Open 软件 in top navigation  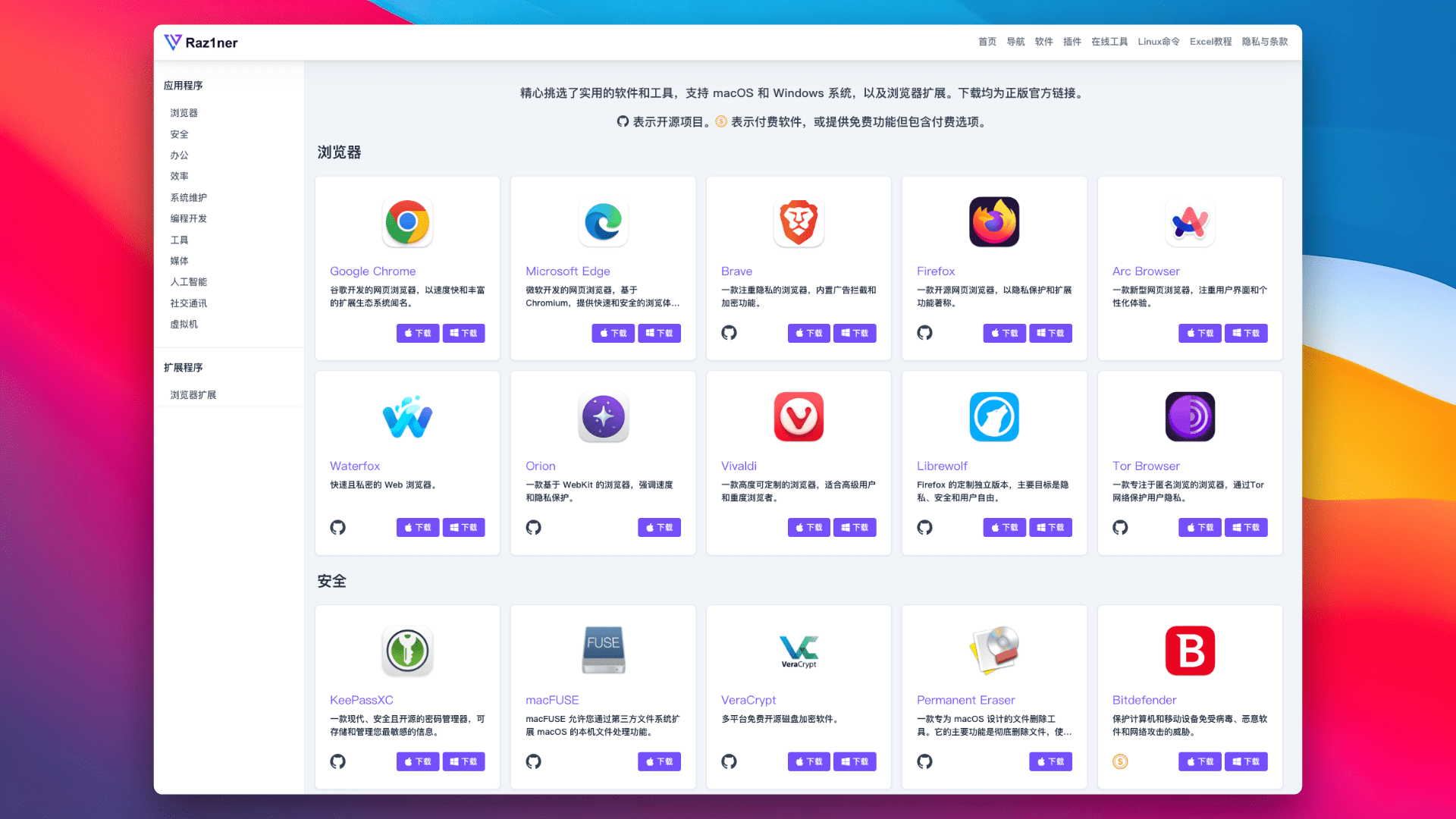point(1043,42)
